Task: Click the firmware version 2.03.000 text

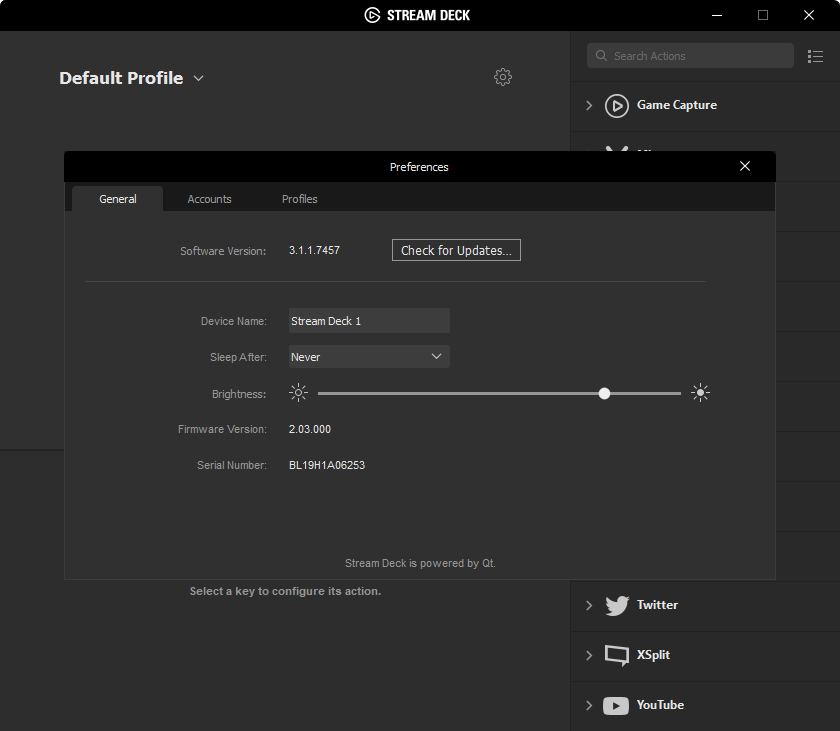Action: coord(310,429)
